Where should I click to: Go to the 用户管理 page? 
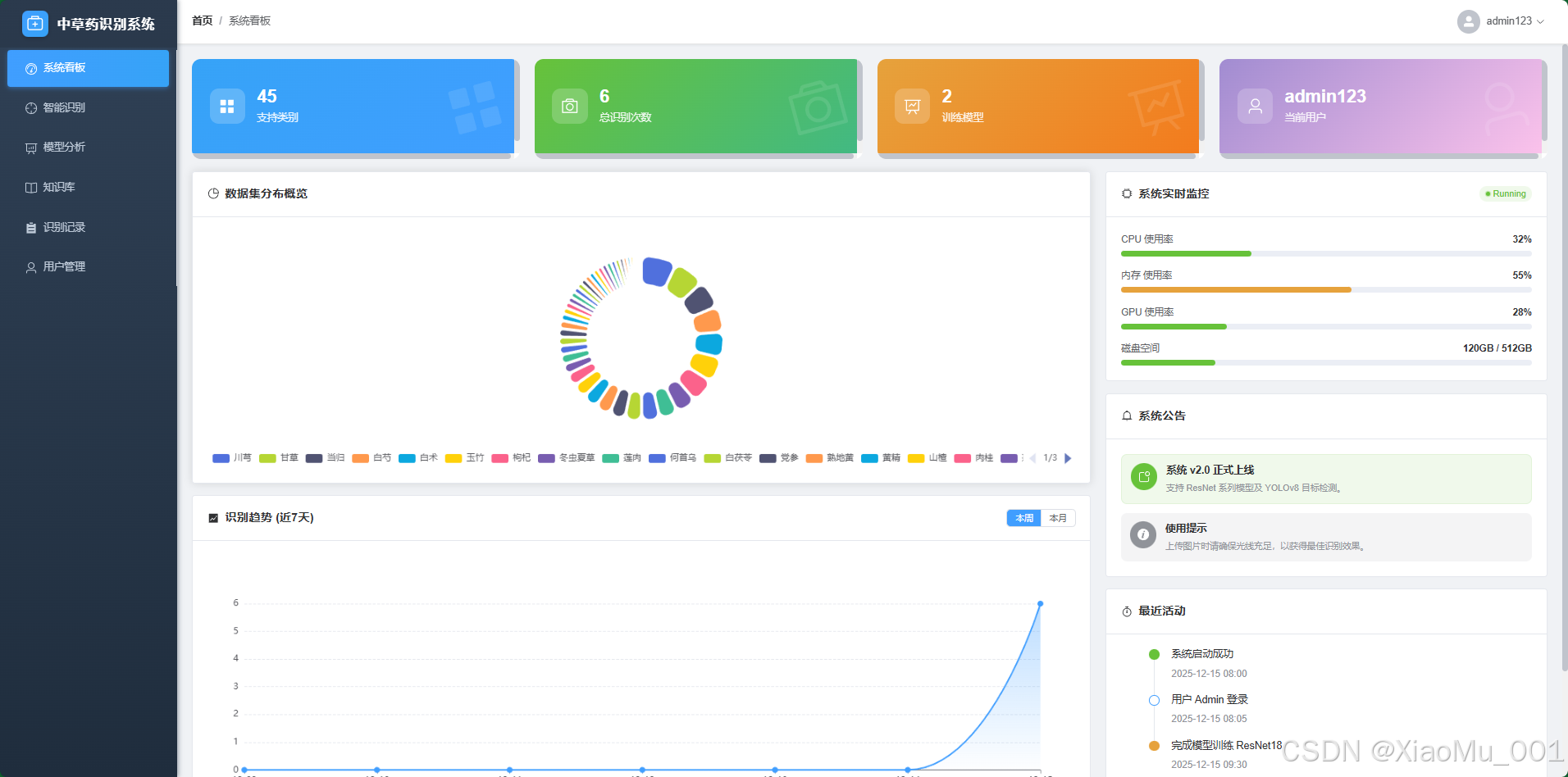(88, 266)
